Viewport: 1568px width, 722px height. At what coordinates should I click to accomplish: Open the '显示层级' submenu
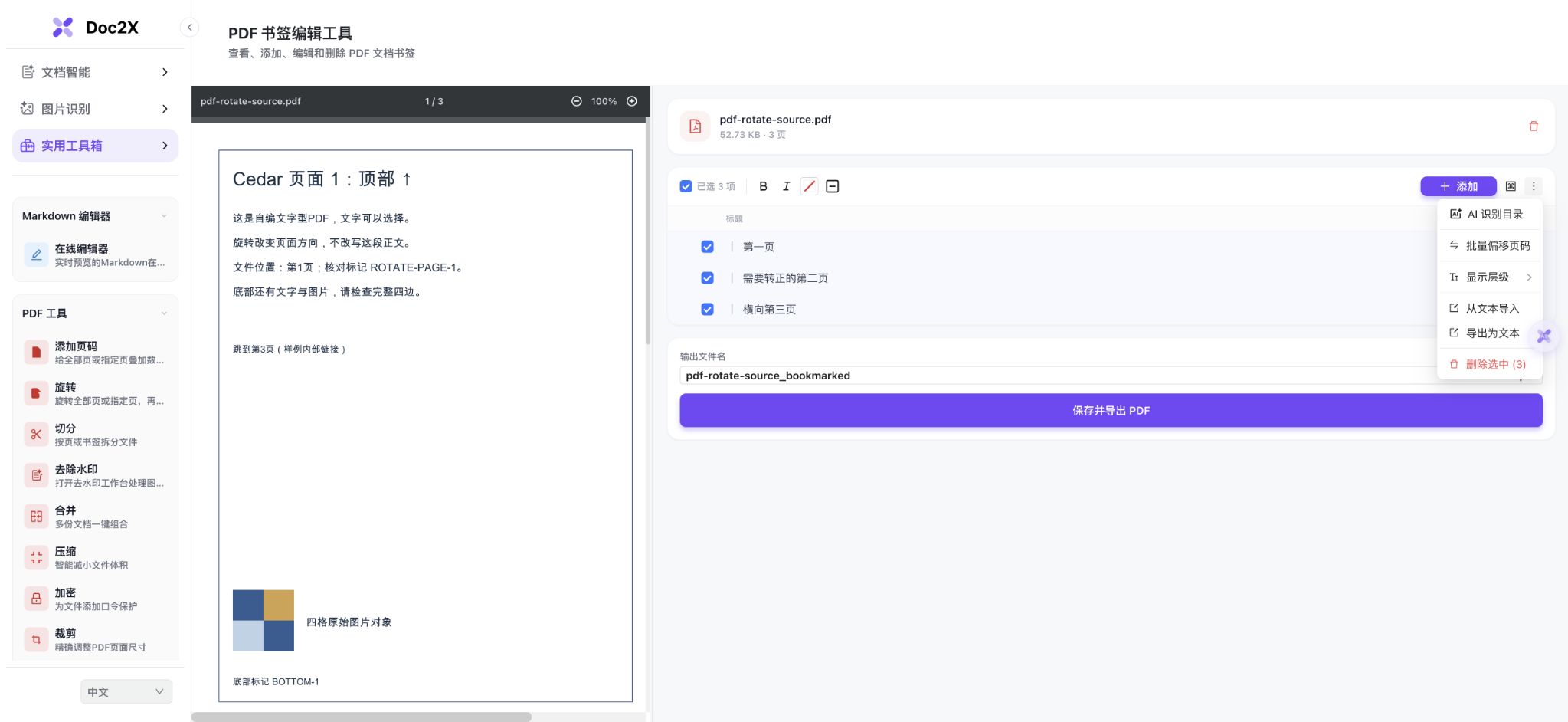tap(1490, 277)
